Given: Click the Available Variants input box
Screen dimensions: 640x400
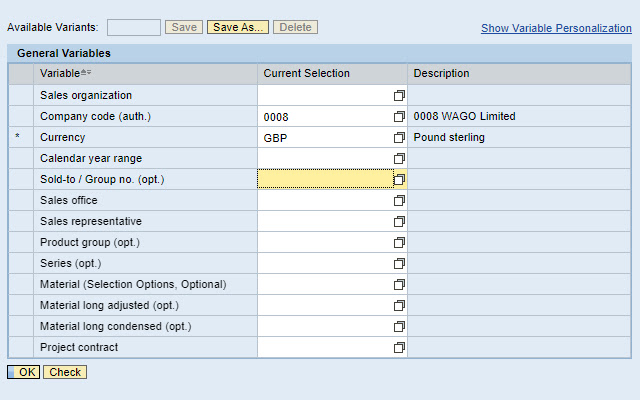Looking at the screenshot, I should 133,28.
